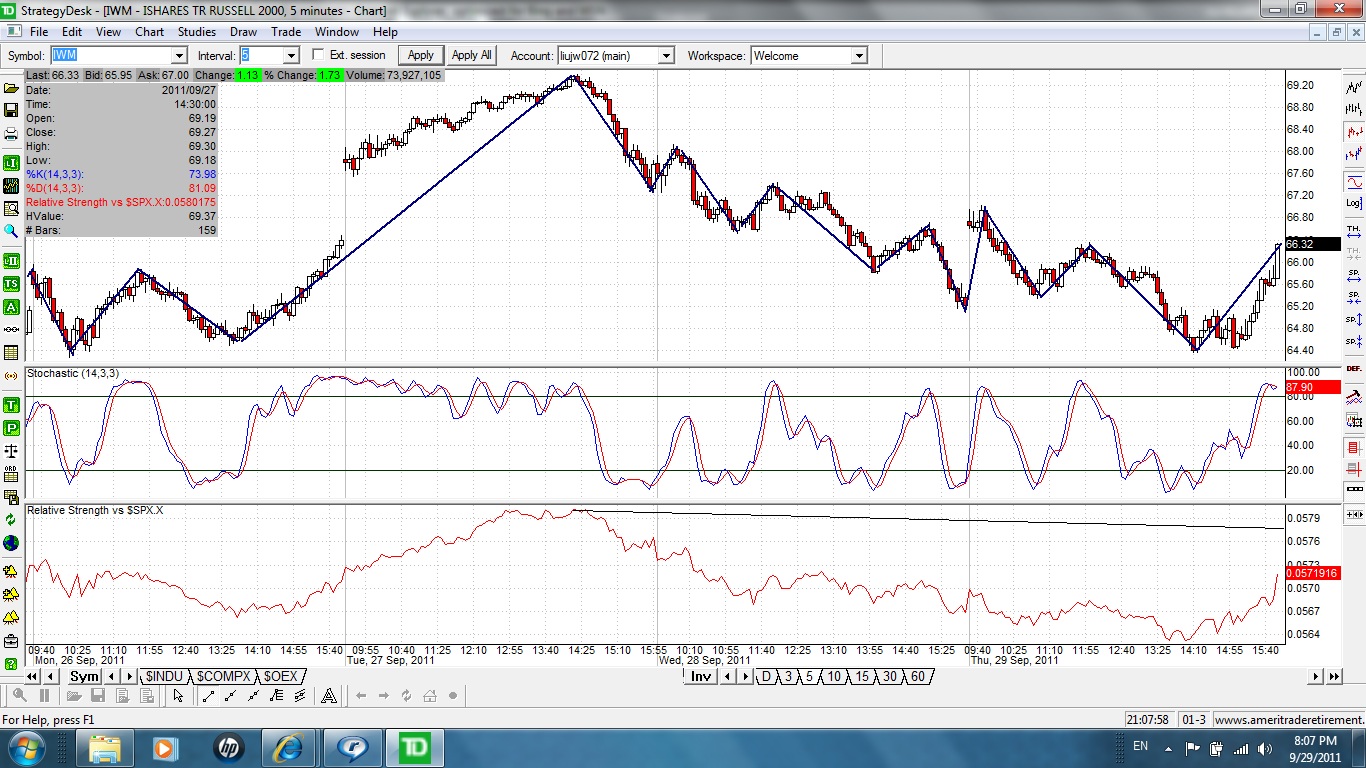The image size is (1366, 768).
Task: Click the Apply All button
Action: pos(472,55)
